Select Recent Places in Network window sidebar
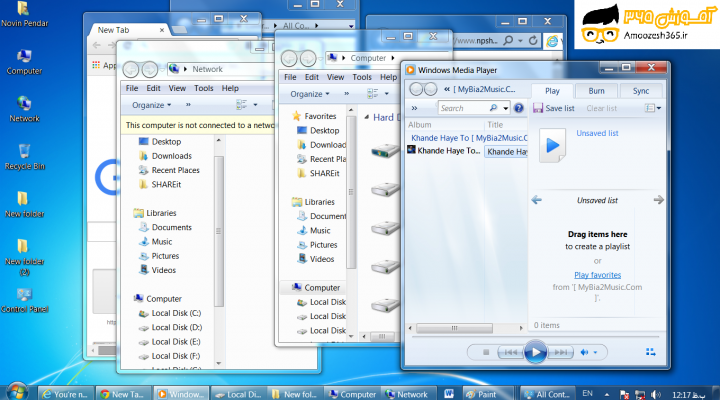Screen dimensions: 720x400 [175, 170]
